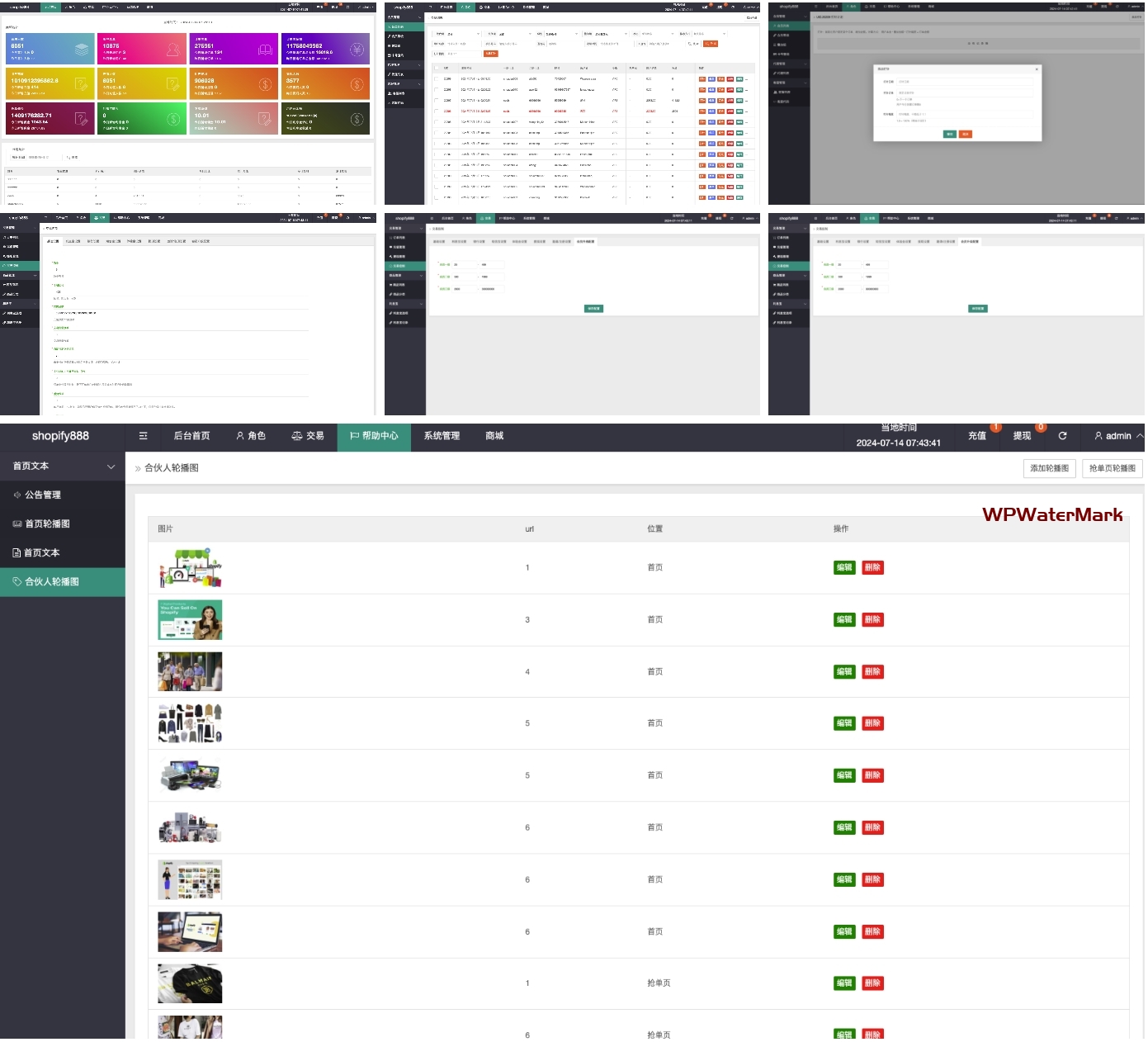Screen dimensions: 1148x1042
Task: Click the 提现 notification in the top bar
Action: [1022, 436]
